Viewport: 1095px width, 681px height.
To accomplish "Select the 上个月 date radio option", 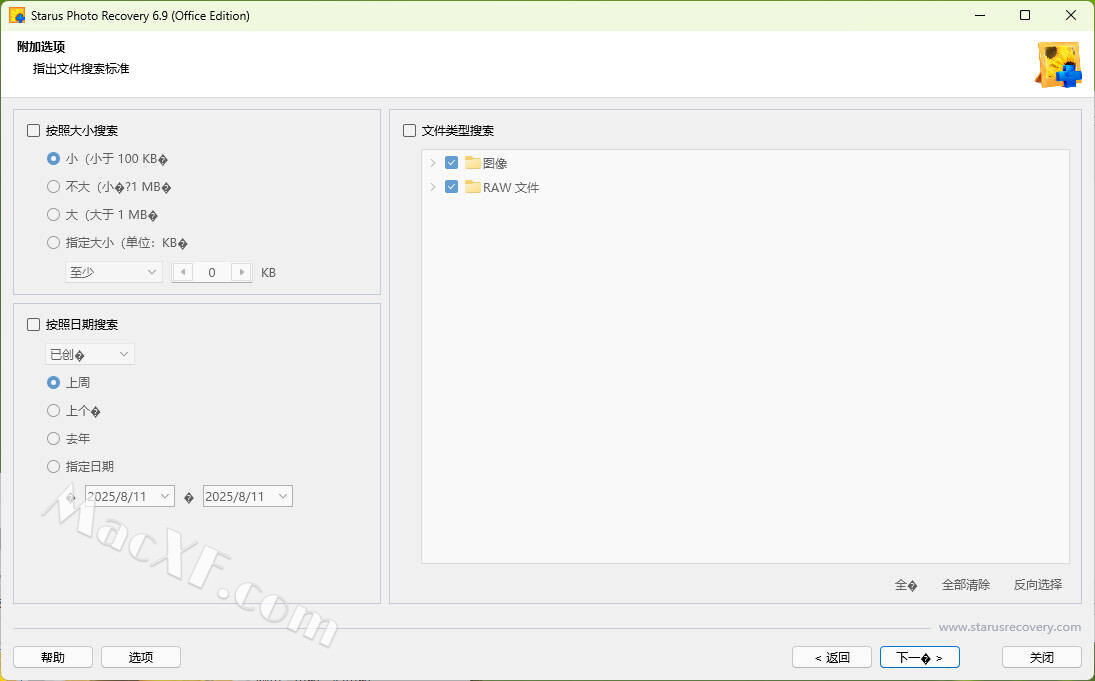I will pos(53,411).
